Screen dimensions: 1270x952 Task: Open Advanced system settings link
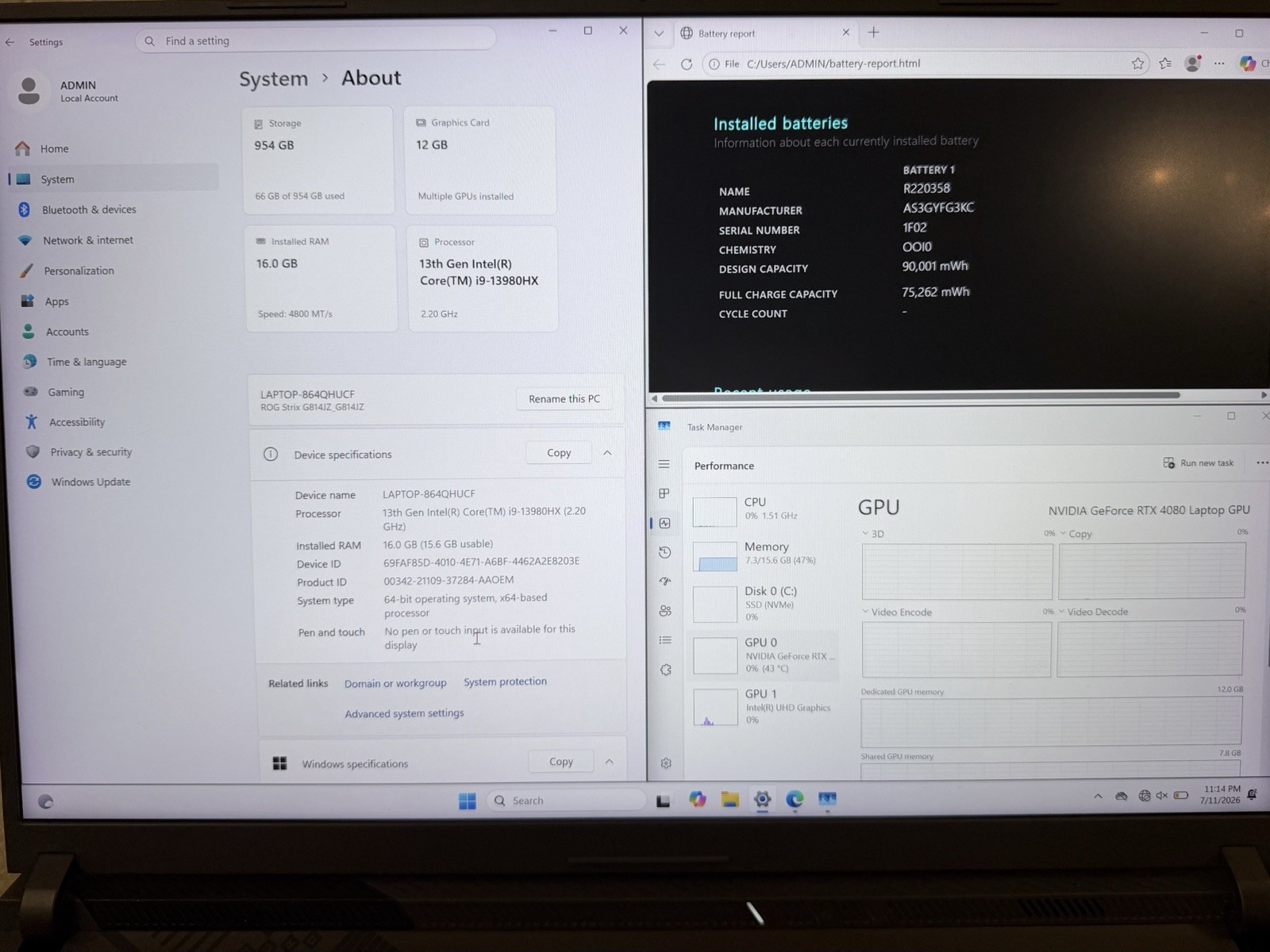point(404,713)
